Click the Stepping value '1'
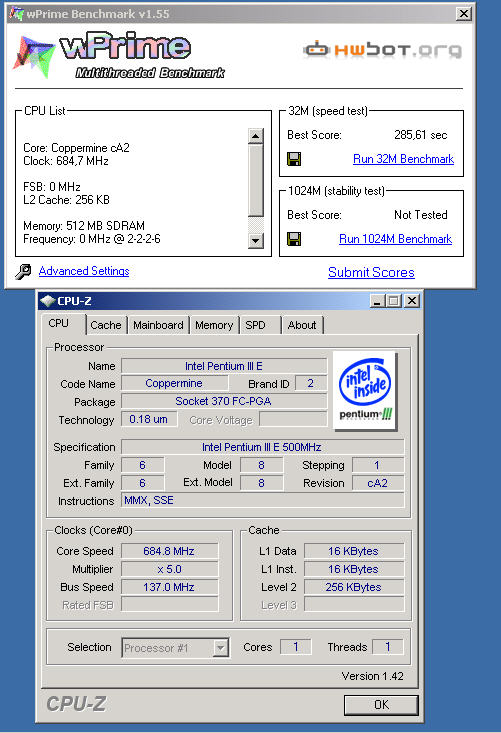This screenshot has height=733, width=501. (x=378, y=465)
